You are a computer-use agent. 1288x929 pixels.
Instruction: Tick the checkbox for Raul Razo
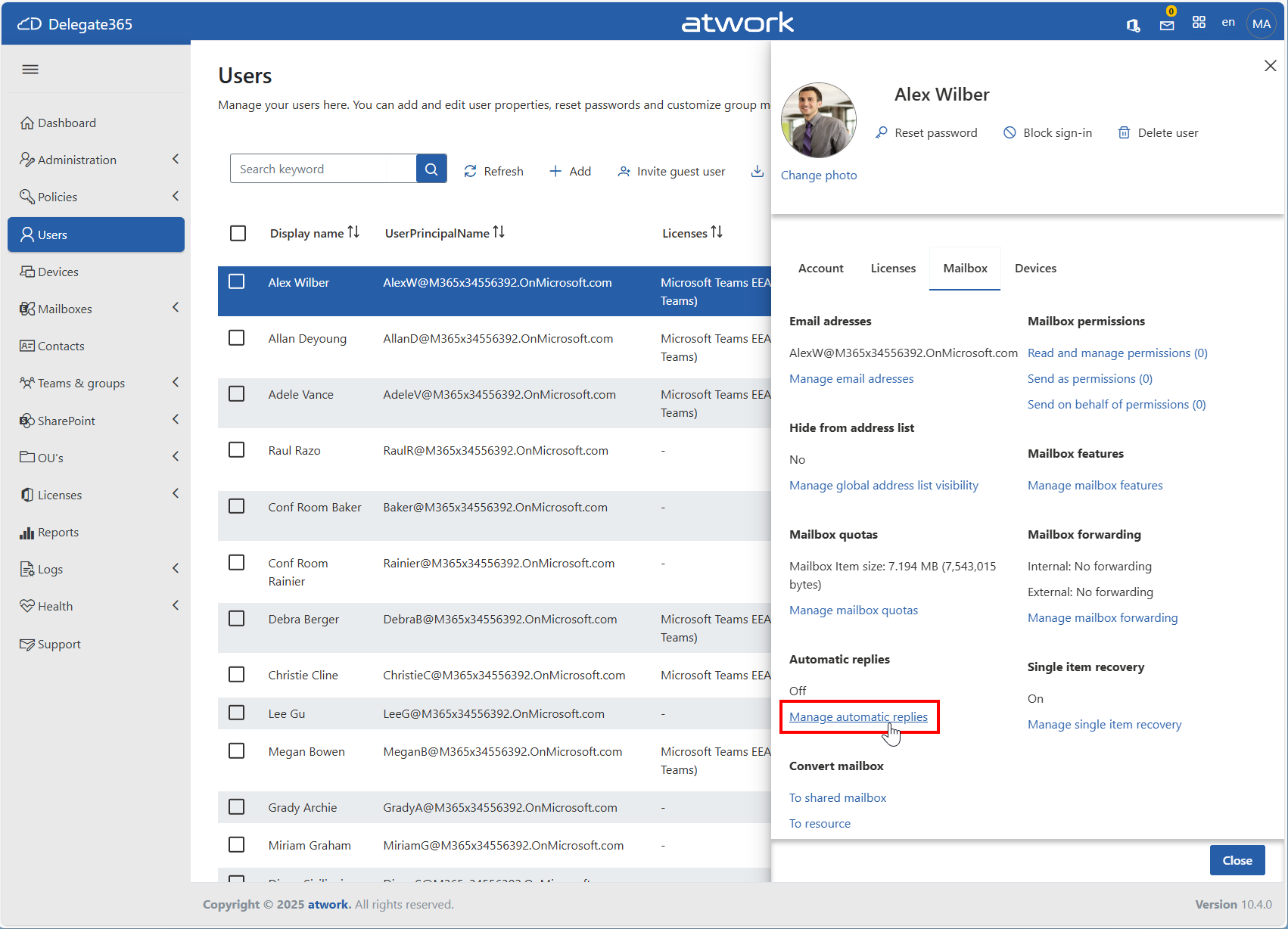[x=237, y=449]
